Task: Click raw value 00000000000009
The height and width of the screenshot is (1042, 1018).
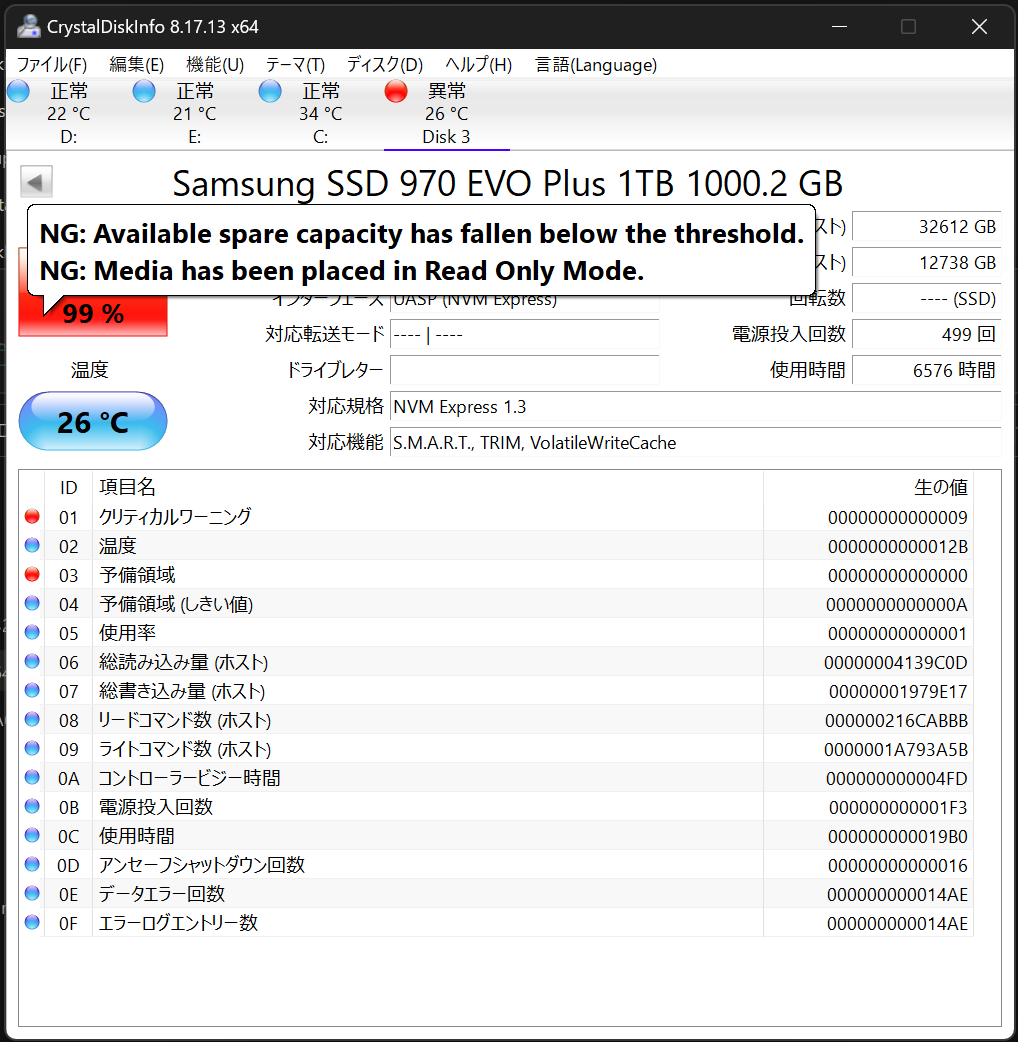Action: tap(898, 517)
